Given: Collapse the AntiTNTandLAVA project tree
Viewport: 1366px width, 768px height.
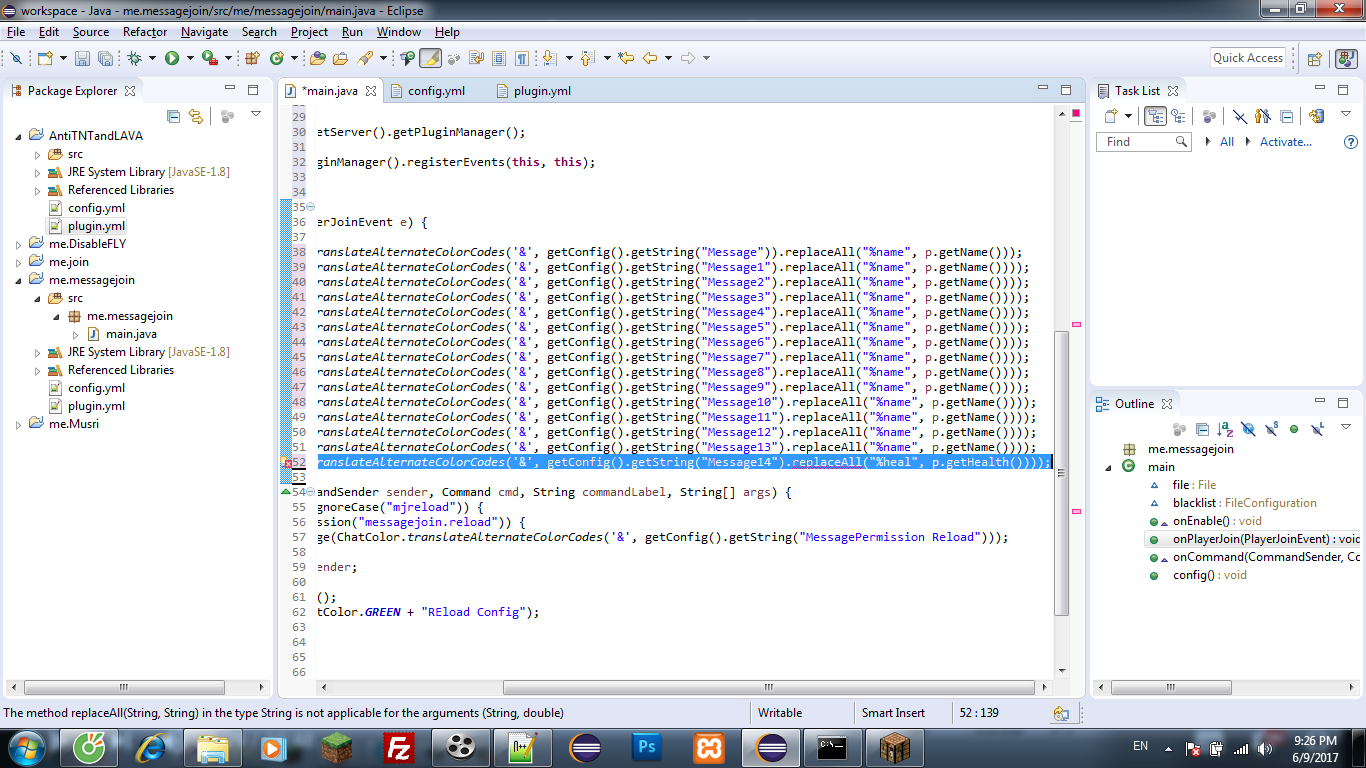Looking at the screenshot, I should (20, 136).
